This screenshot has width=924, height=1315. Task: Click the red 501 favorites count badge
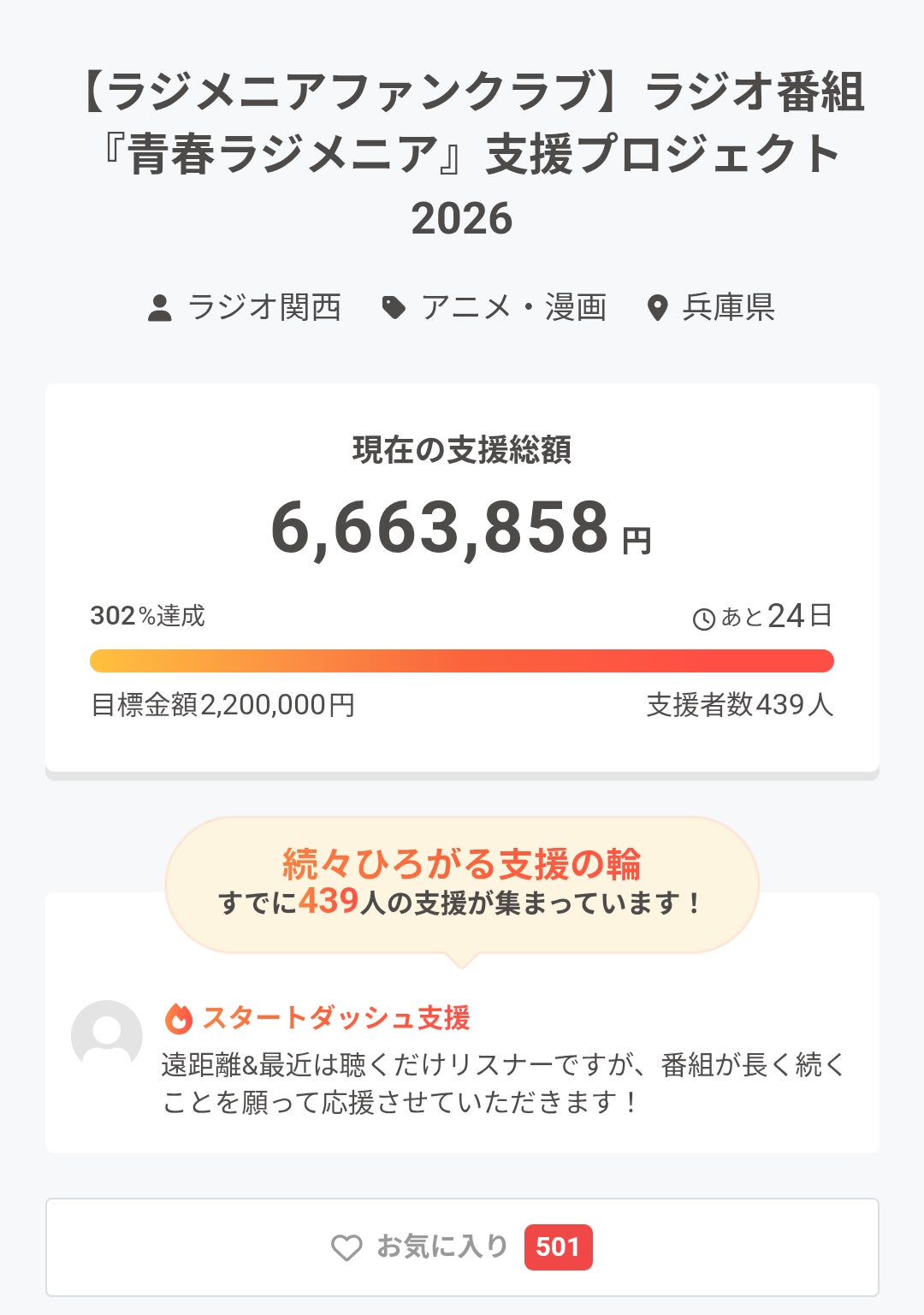[x=558, y=1247]
